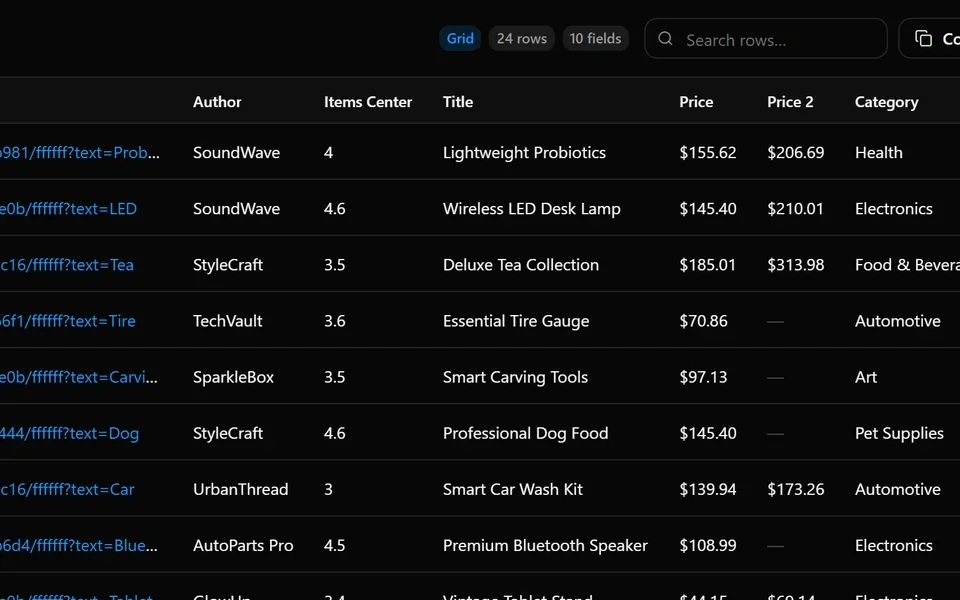960x600 pixels.
Task: Click the copy icon button
Action: 929,39
